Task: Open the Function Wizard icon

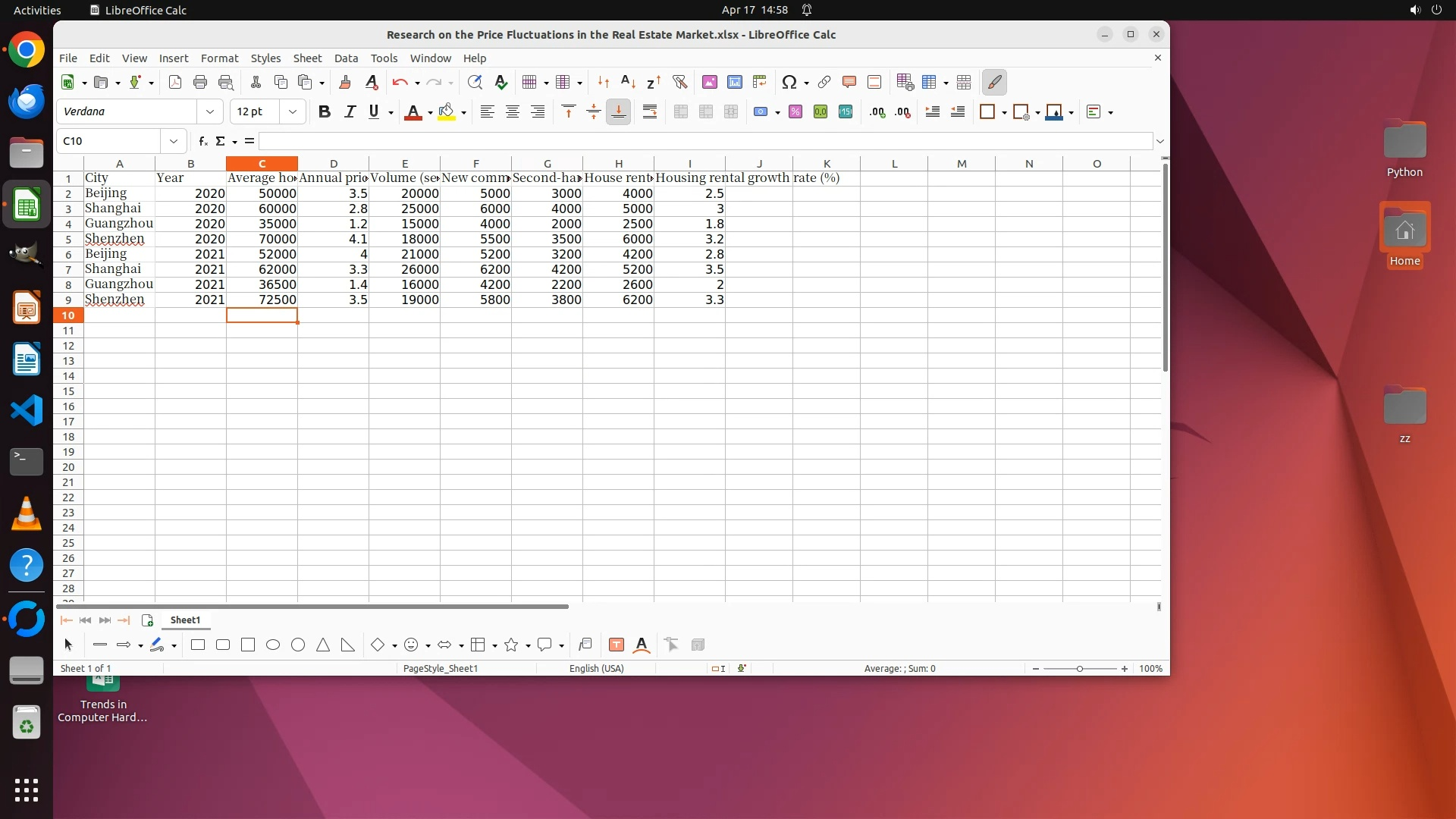Action: click(202, 141)
